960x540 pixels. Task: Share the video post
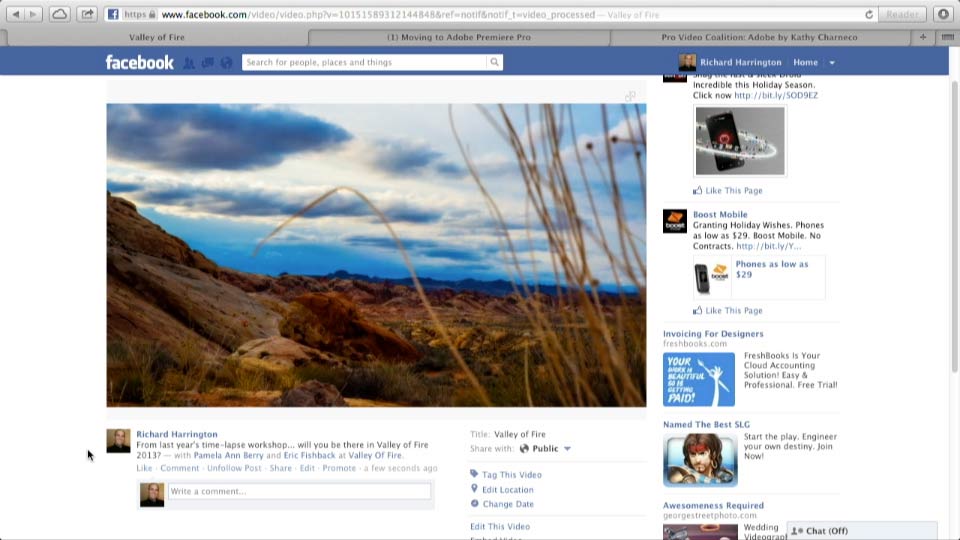coord(280,468)
